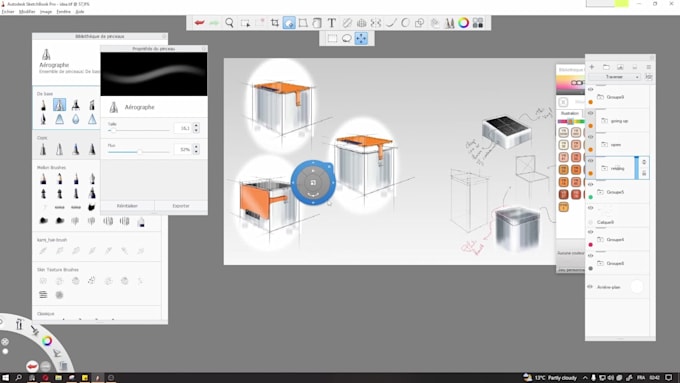Click the Exporter button
Viewport: 680px width, 383px height.
point(181,206)
